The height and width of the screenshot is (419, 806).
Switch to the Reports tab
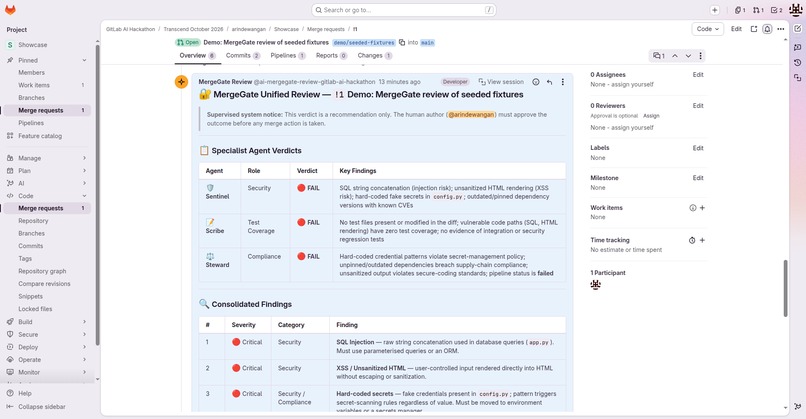pyautogui.click(x=332, y=56)
